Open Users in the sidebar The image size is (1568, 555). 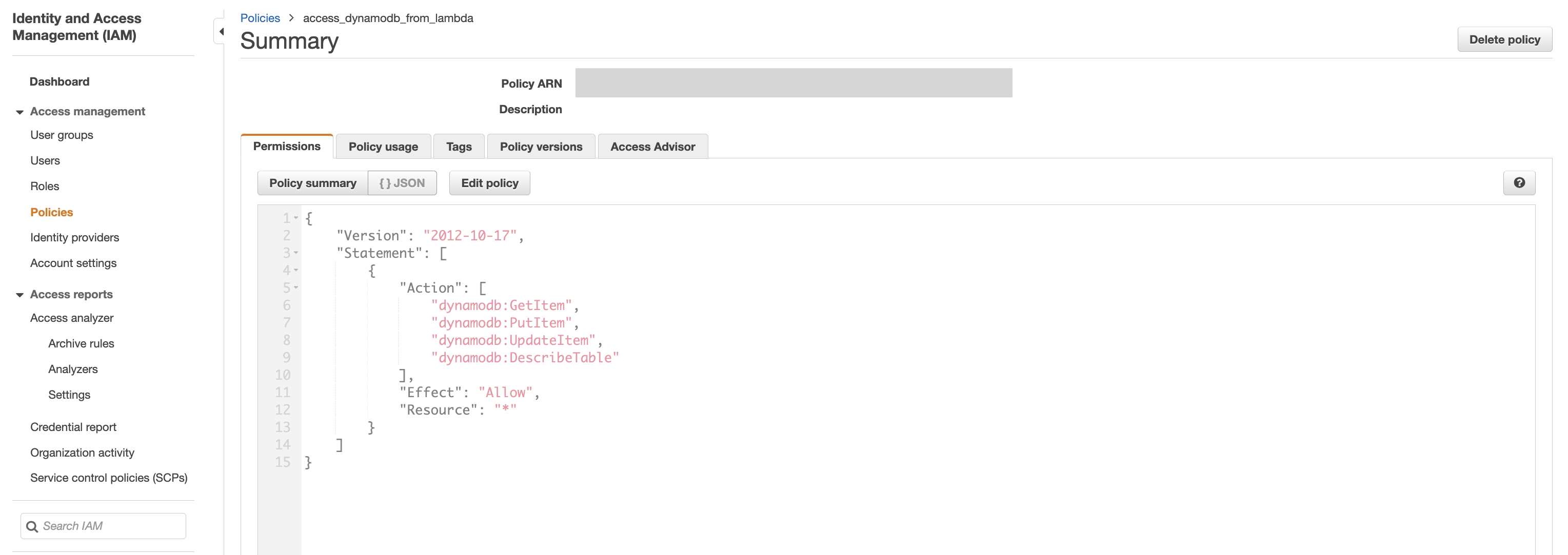(45, 160)
